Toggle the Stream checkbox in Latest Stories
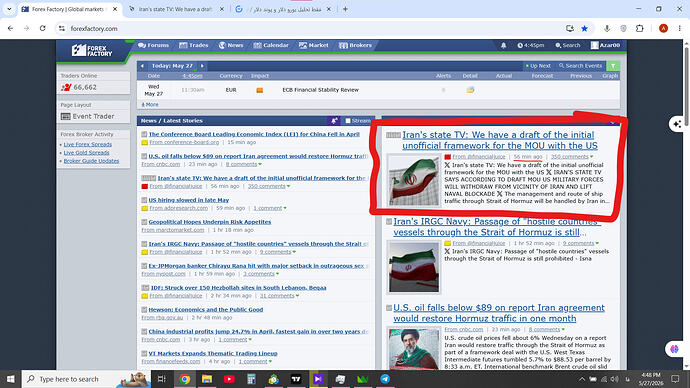 pos(348,121)
